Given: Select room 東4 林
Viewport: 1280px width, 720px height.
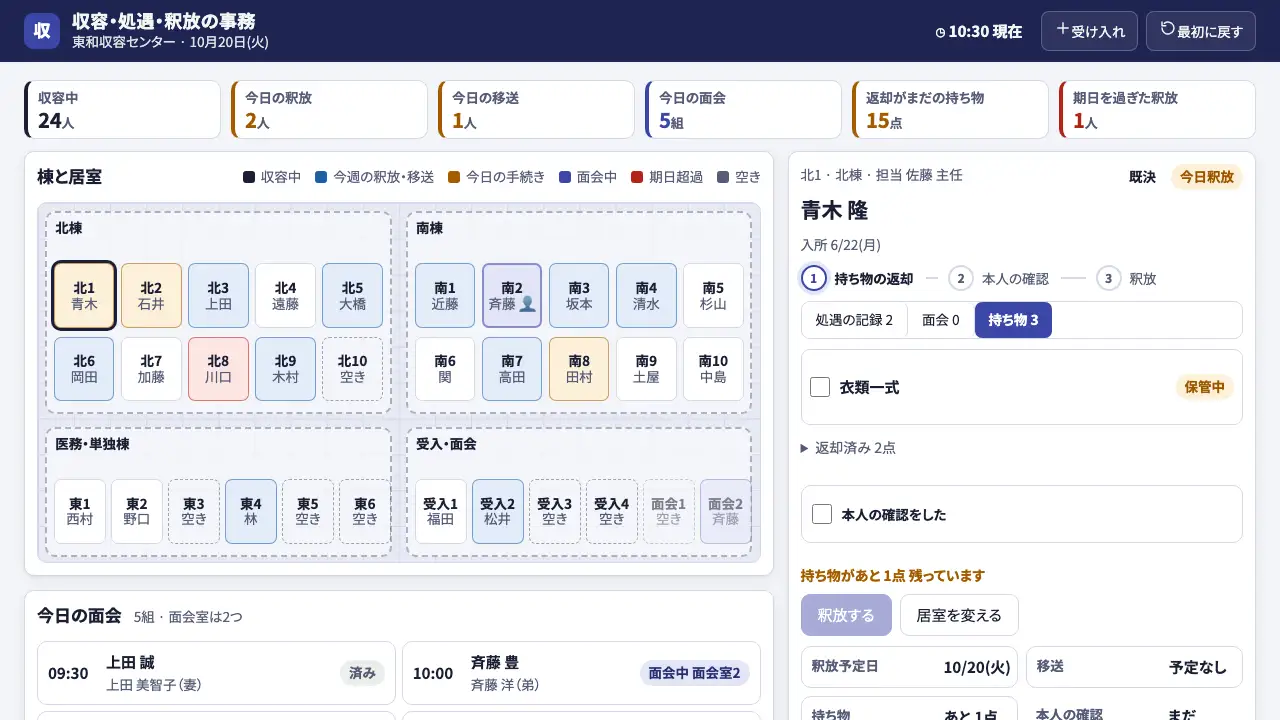Looking at the screenshot, I should pyautogui.click(x=251, y=511).
